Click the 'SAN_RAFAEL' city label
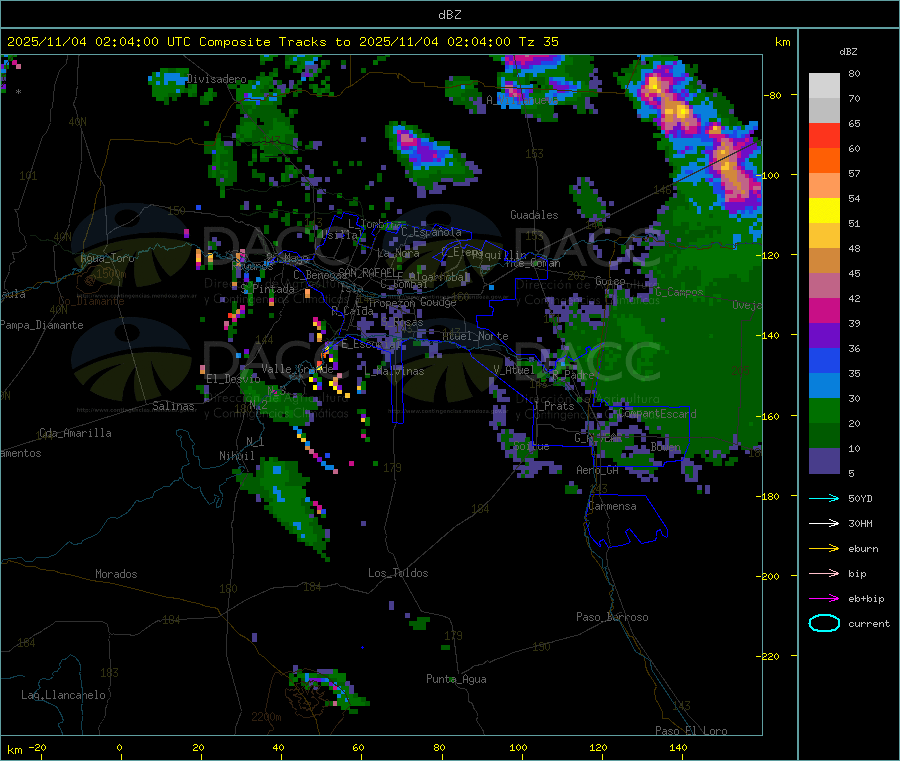 (367, 272)
